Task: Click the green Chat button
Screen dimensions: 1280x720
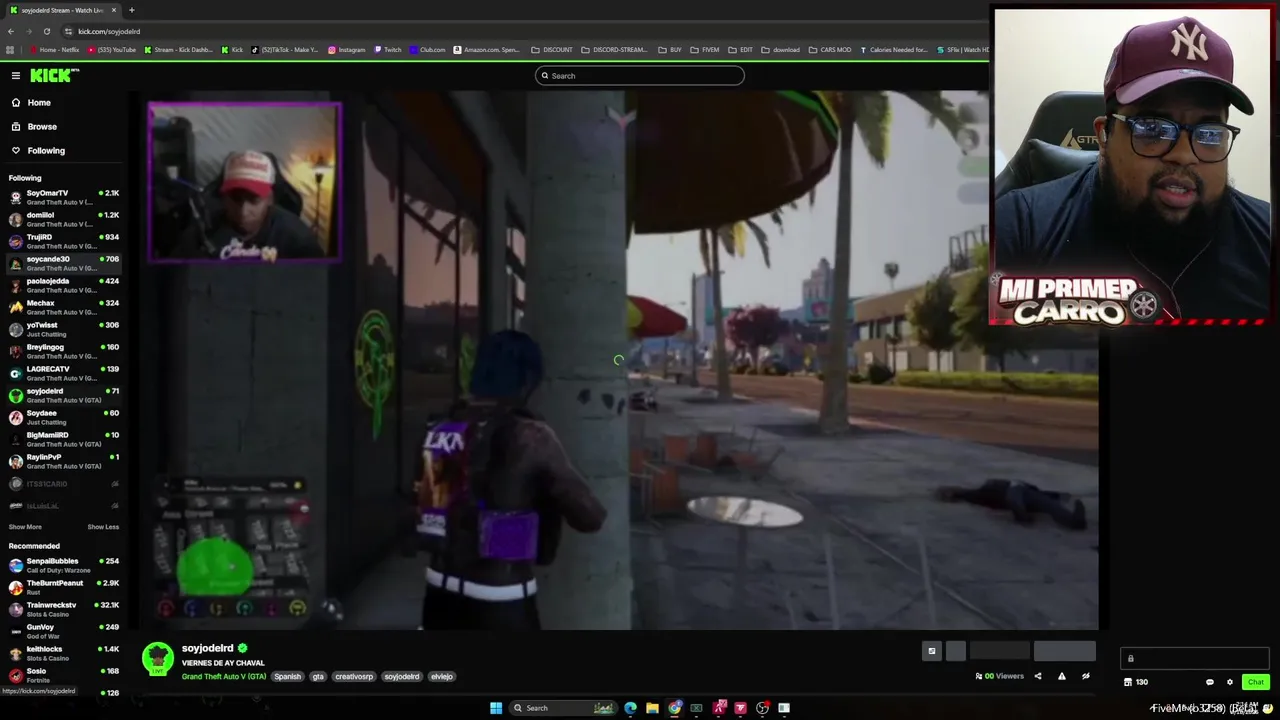Action: pyautogui.click(x=1256, y=682)
